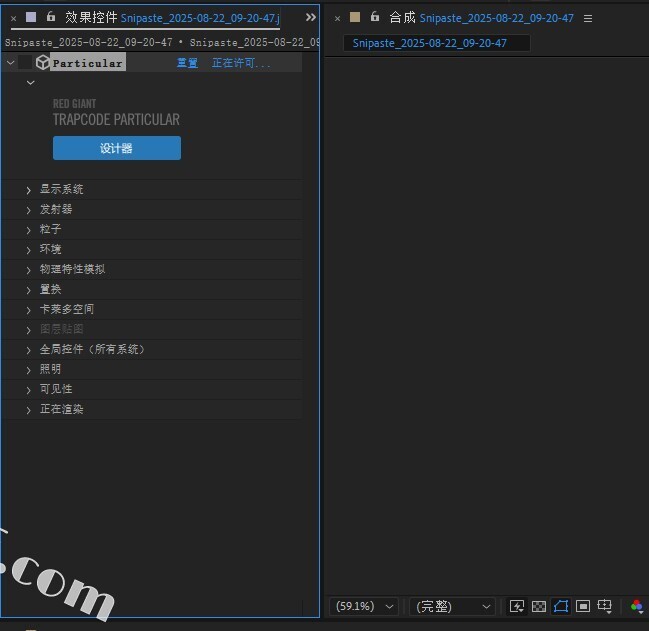
Task: Open the 合成 panel hamburger menu
Action: pos(588,18)
